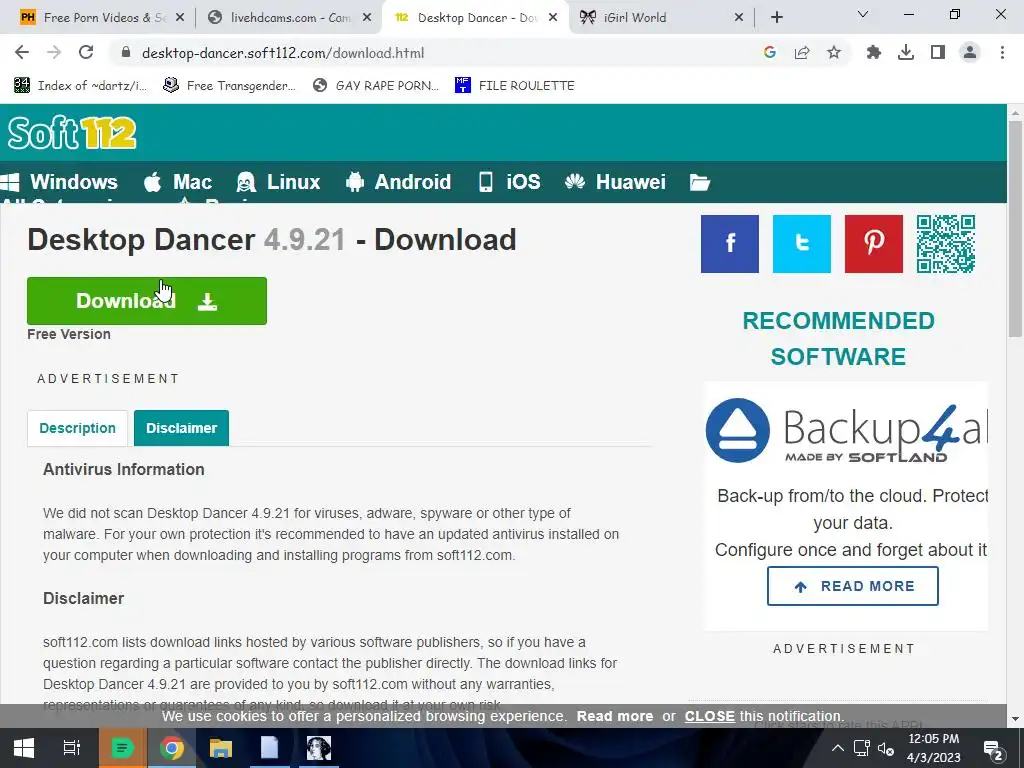Open Chrome extensions puzzle menu
Image resolution: width=1024 pixels, height=768 pixels.
click(874, 52)
